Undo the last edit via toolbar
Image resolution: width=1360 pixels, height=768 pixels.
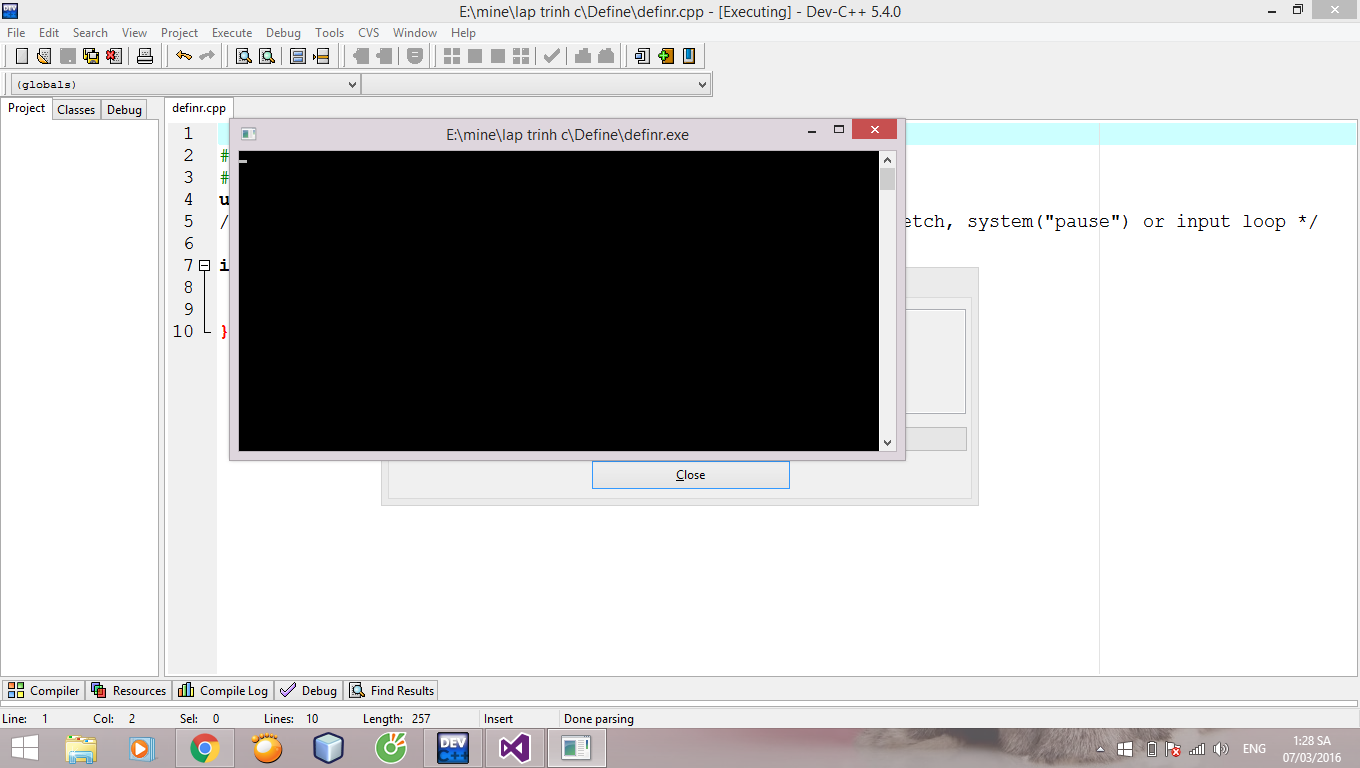point(184,56)
